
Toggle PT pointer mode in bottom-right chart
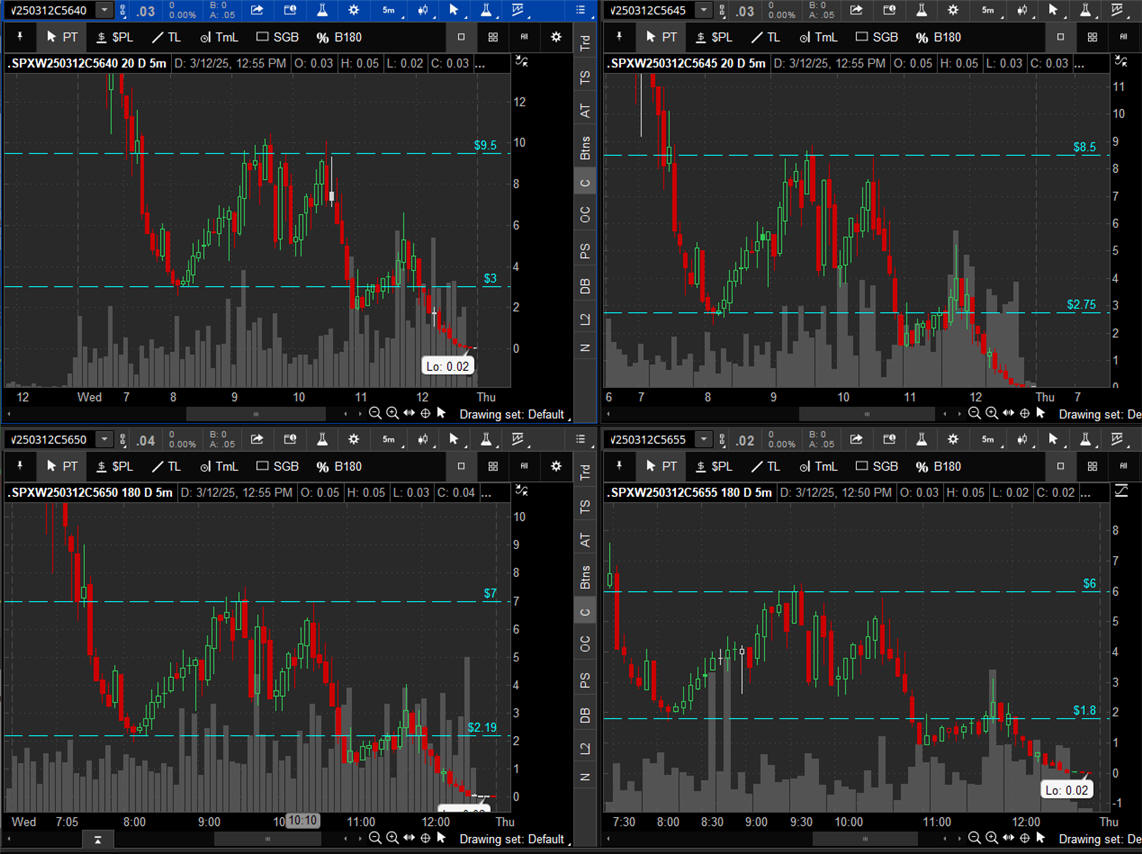click(660, 466)
